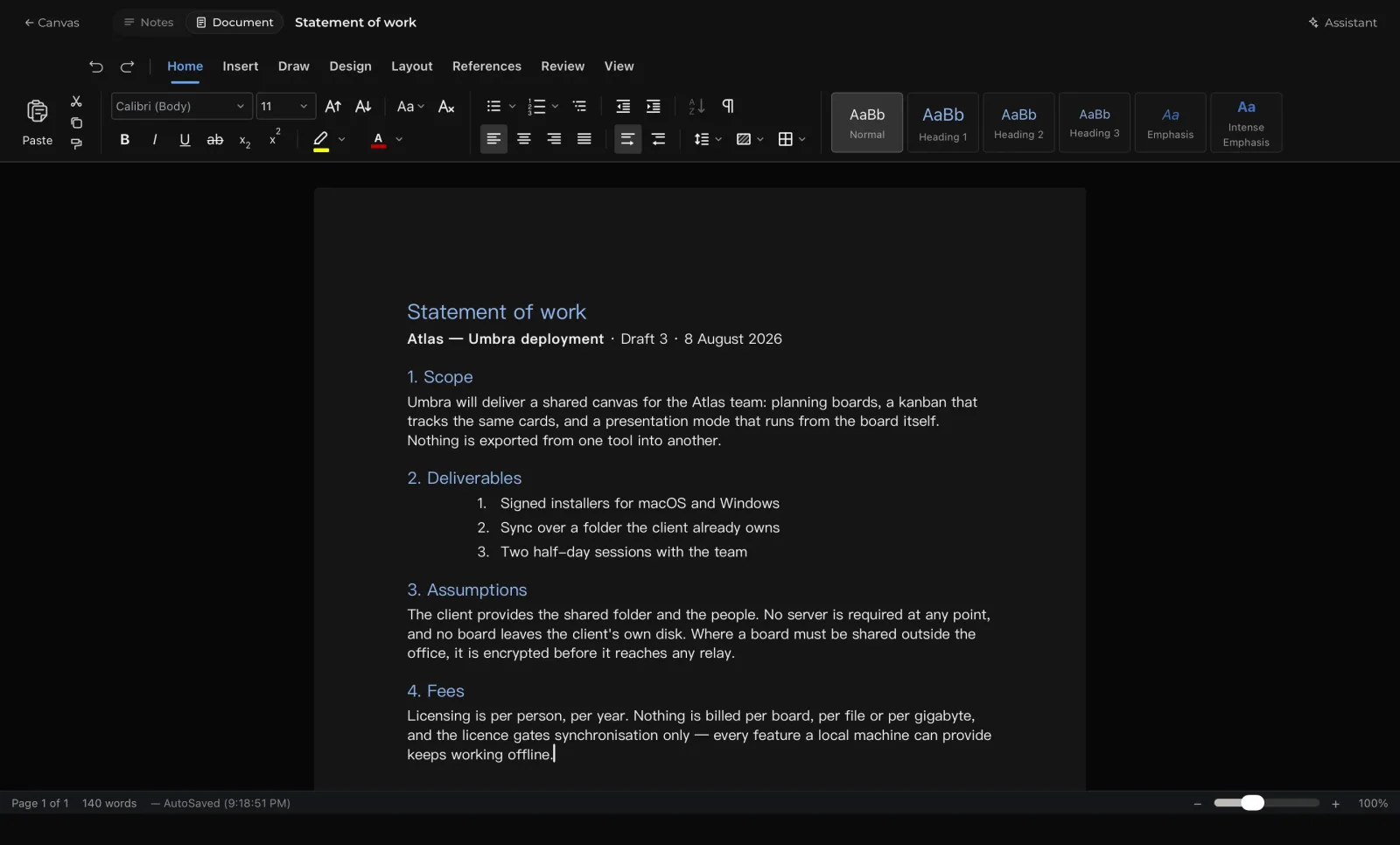Click the zoom in plus button
The height and width of the screenshot is (845, 1400).
(x=1335, y=804)
